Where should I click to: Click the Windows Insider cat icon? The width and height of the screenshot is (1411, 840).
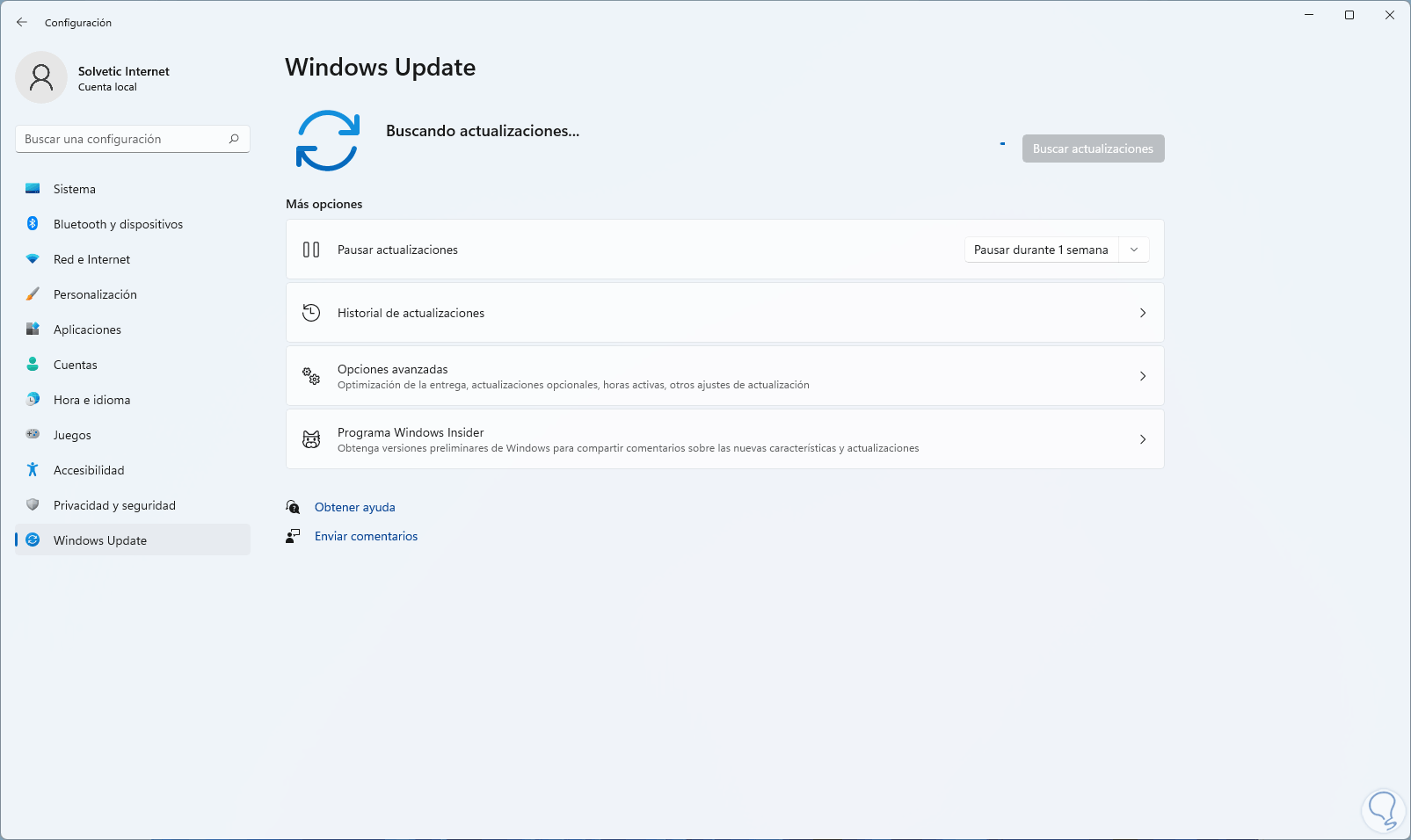(311, 439)
